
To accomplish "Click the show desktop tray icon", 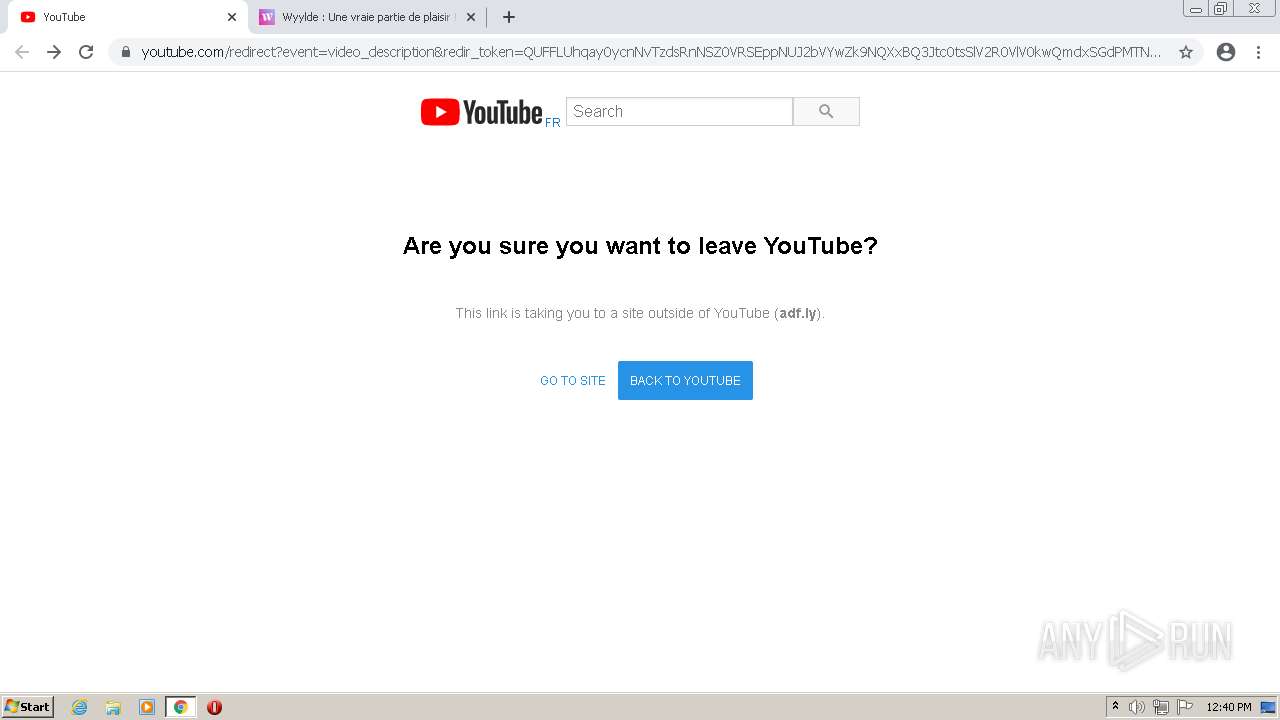I will 1268,707.
